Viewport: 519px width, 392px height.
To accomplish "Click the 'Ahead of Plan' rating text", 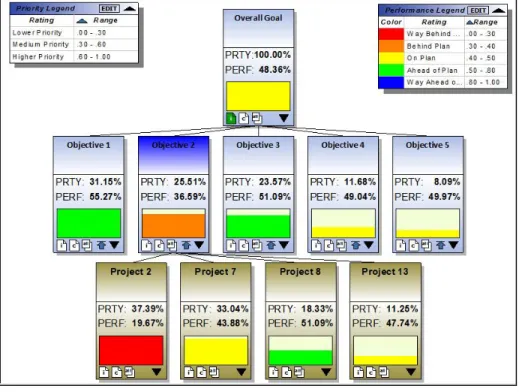I will click(x=432, y=70).
